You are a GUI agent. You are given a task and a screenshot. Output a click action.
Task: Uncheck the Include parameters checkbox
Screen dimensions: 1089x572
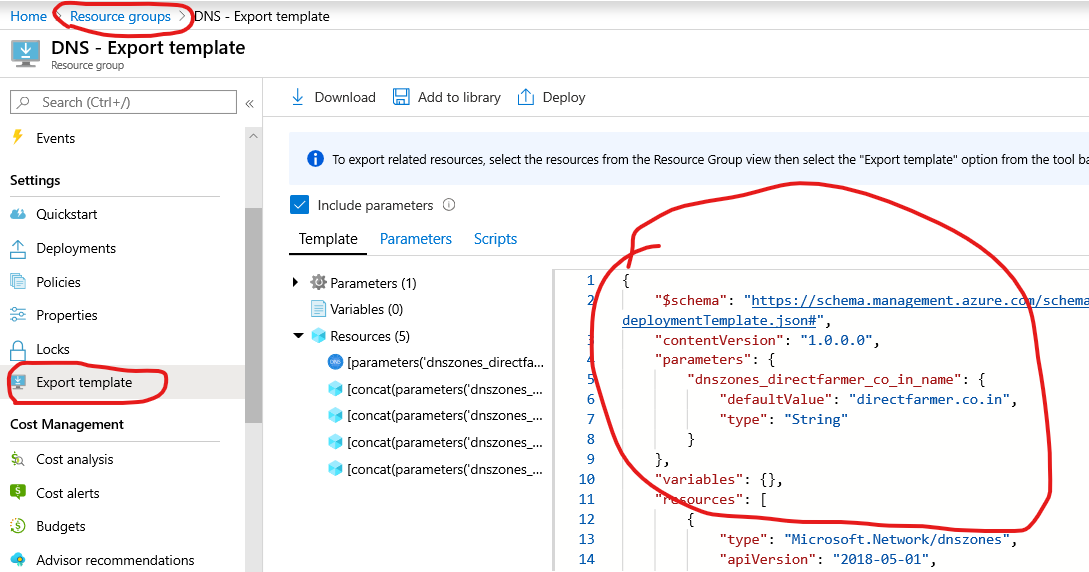pos(299,205)
